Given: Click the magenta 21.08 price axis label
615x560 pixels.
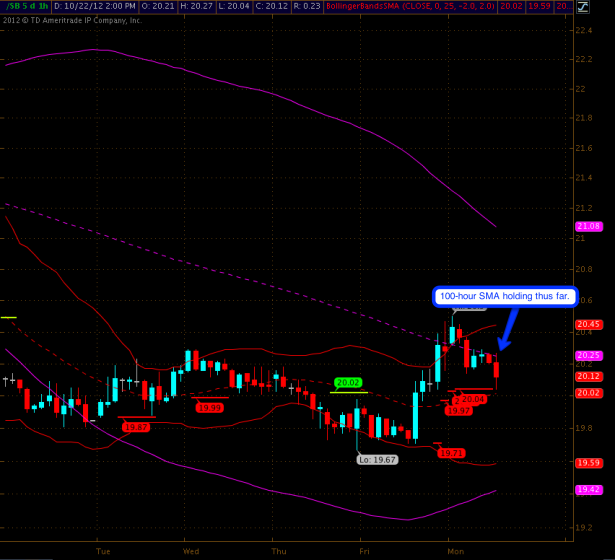Looking at the screenshot, I should pyautogui.click(x=588, y=227).
